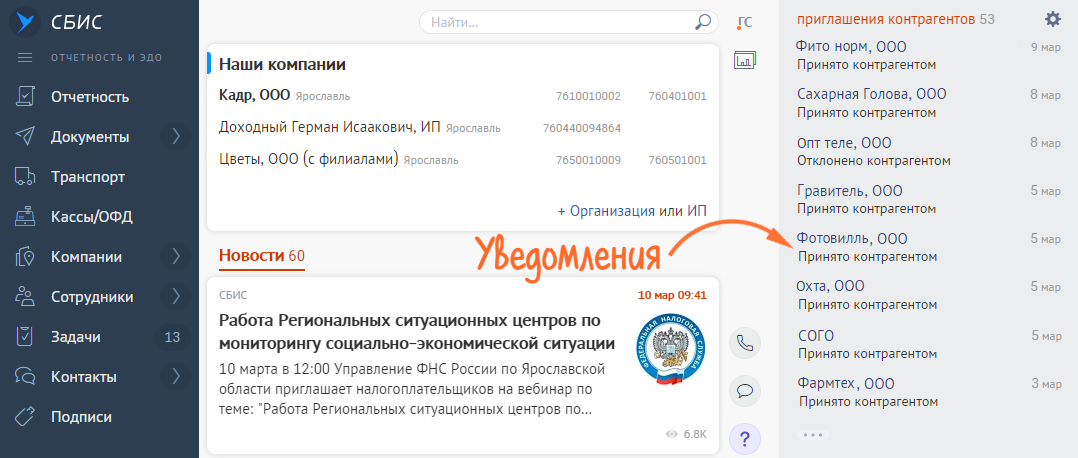Click the + Организация или ИП link
The image size is (1078, 458).
[x=632, y=211]
